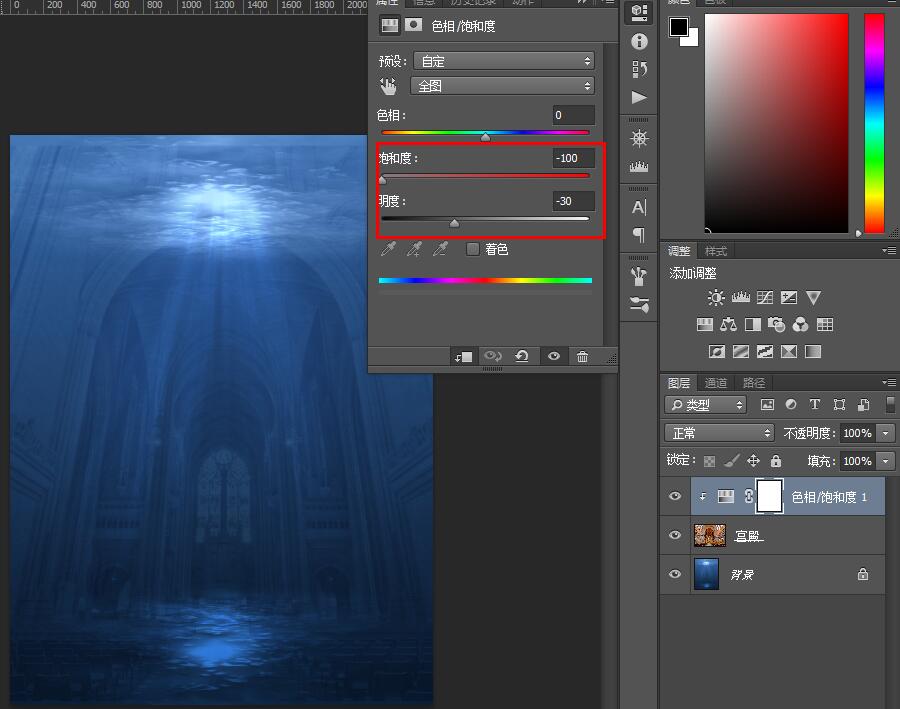Open the 类型 layer filter dropdown
This screenshot has height=709, width=900.
(705, 405)
